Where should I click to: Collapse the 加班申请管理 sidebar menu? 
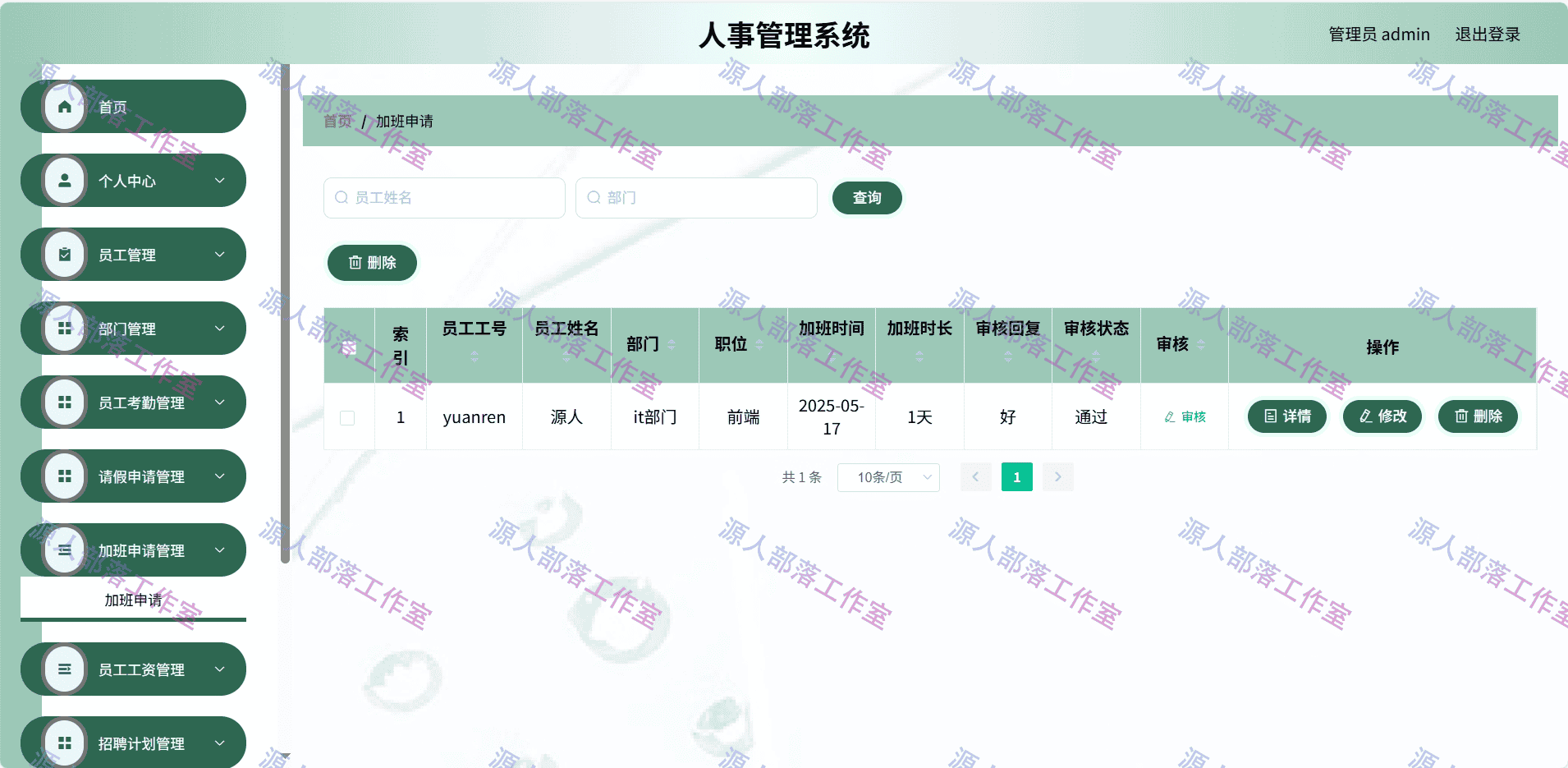click(133, 550)
